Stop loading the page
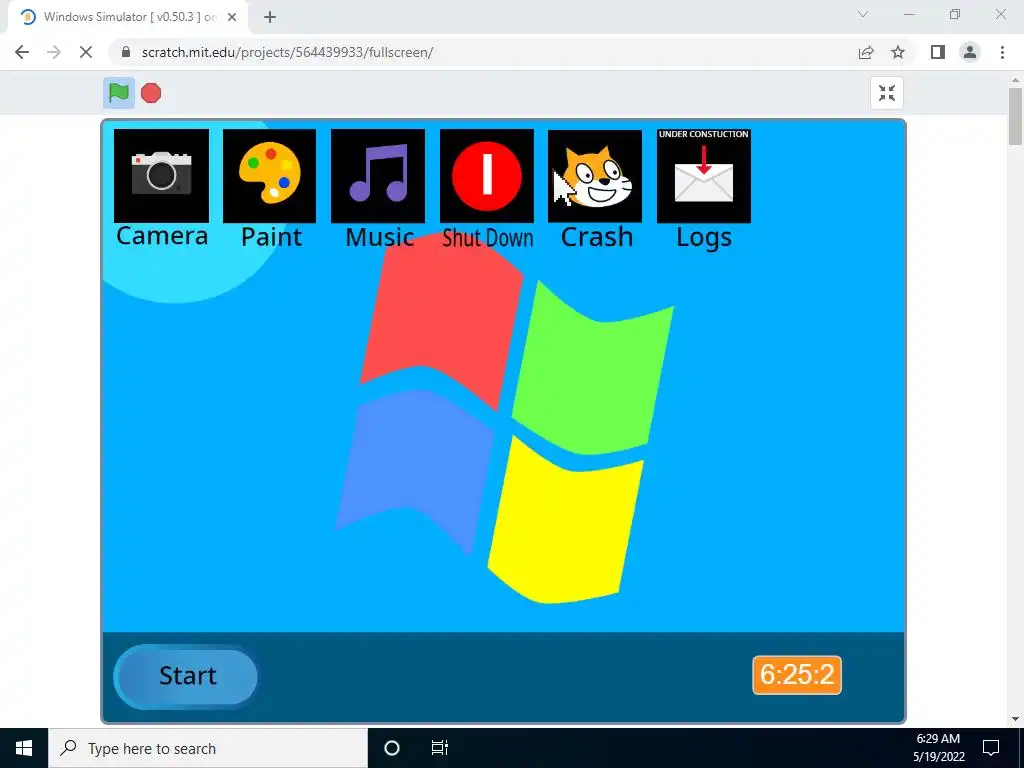 point(86,52)
